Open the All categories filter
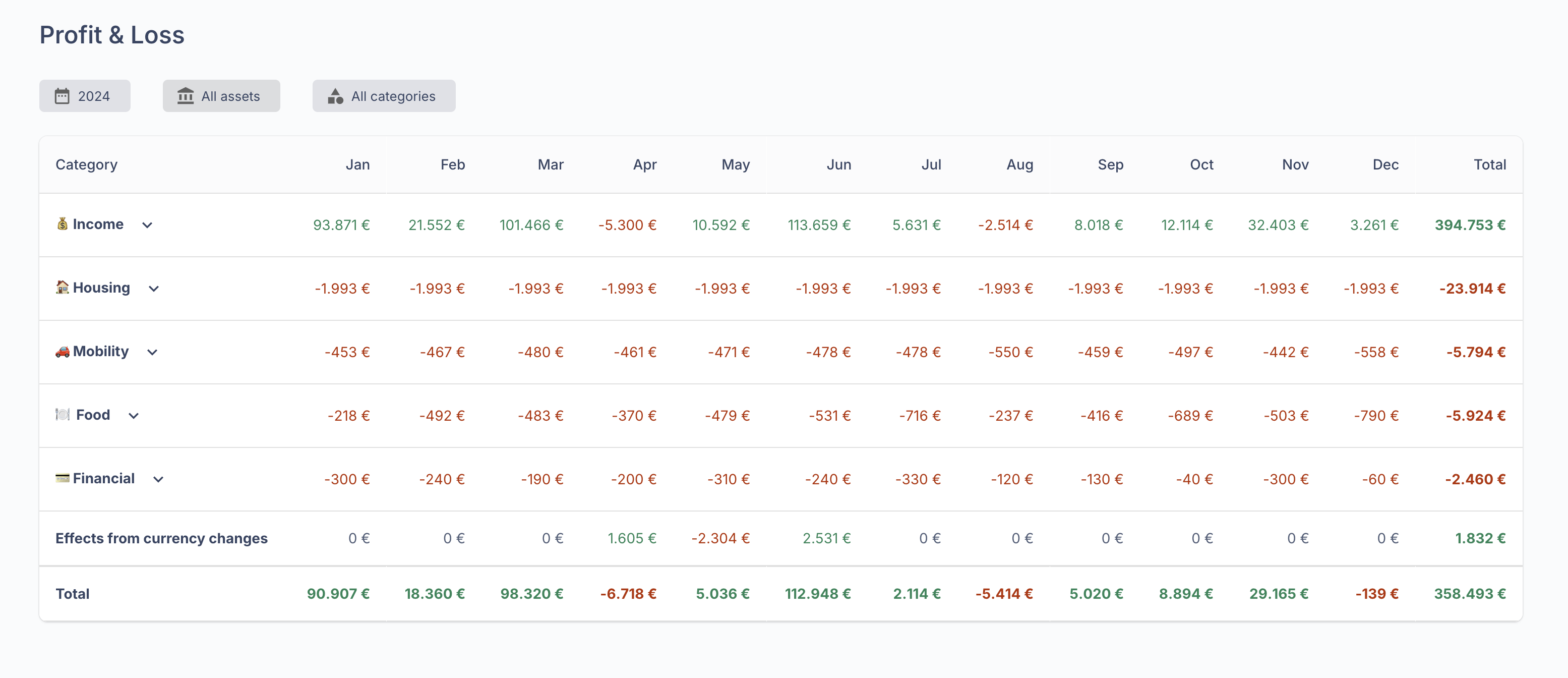The height and width of the screenshot is (678, 1568). point(384,96)
